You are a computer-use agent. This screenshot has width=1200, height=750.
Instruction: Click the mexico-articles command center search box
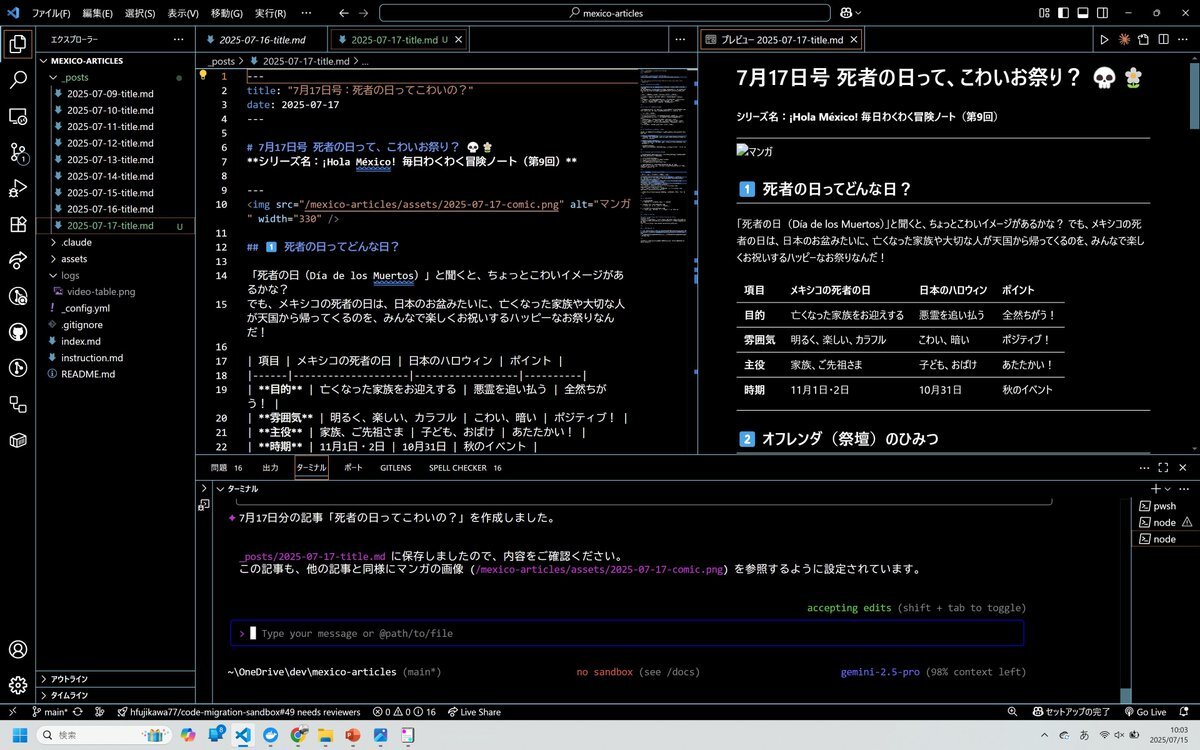click(x=605, y=13)
